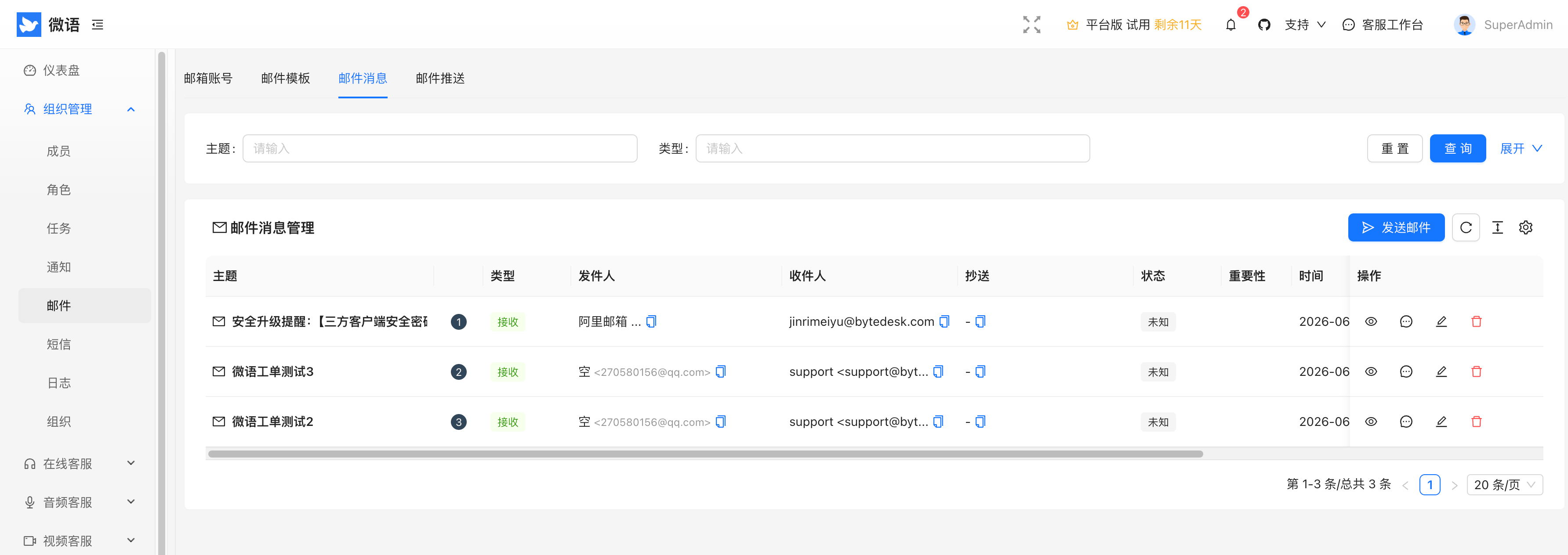
Task: Expand more search filters with 展开
Action: click(1521, 148)
